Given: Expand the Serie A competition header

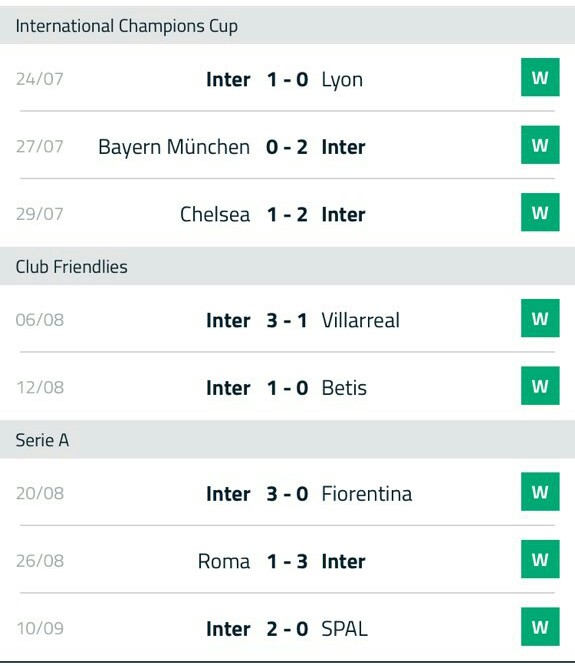Looking at the screenshot, I should [288, 440].
